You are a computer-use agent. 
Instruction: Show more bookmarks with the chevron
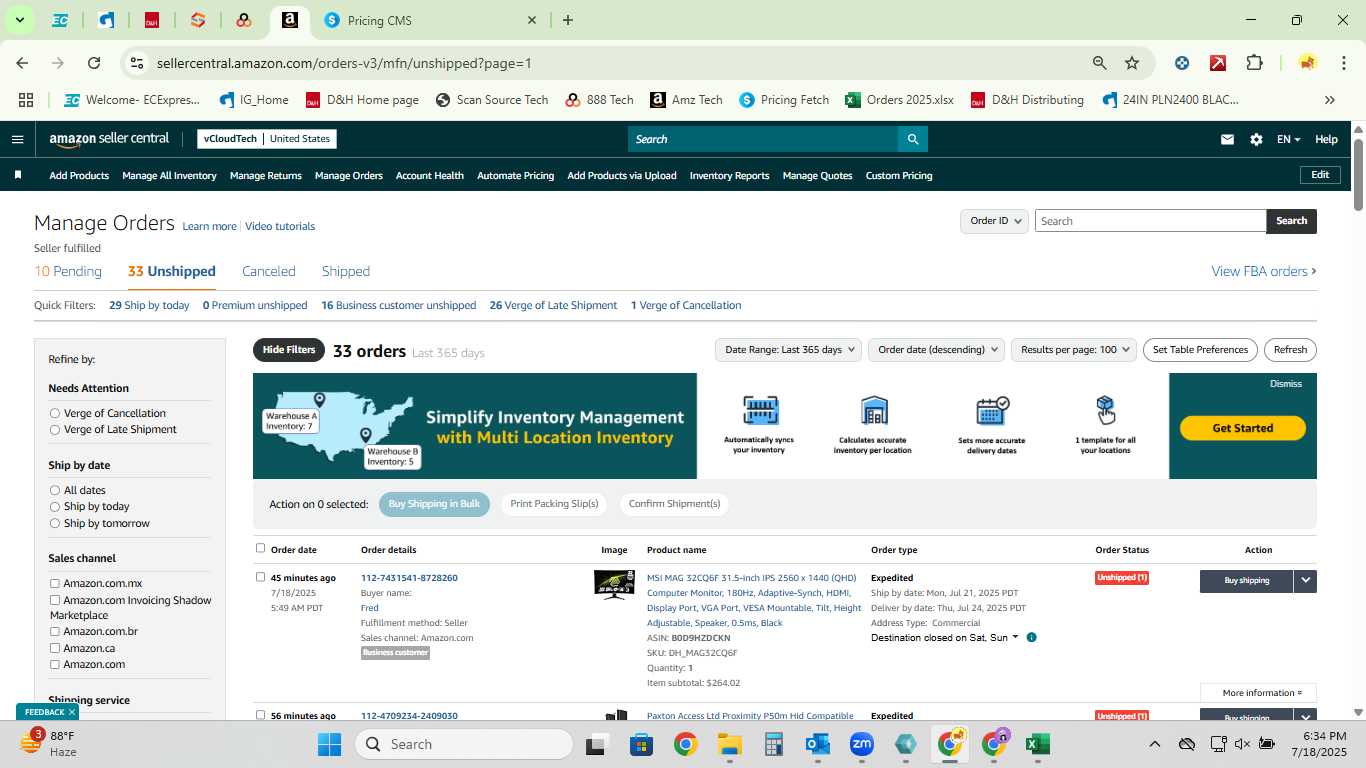(1329, 100)
